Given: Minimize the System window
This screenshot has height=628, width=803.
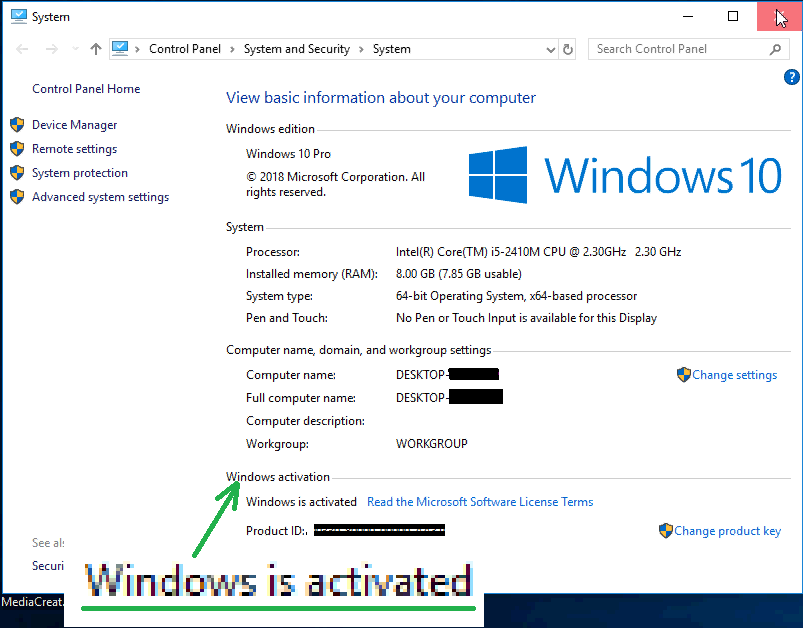Looking at the screenshot, I should [x=688, y=16].
